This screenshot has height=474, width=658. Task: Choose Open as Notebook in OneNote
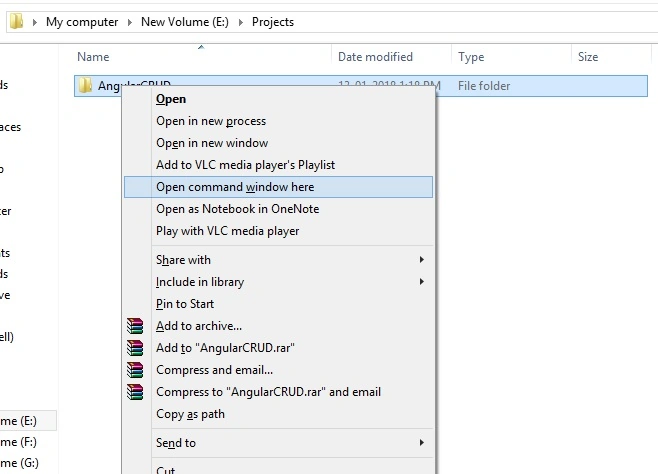[238, 209]
